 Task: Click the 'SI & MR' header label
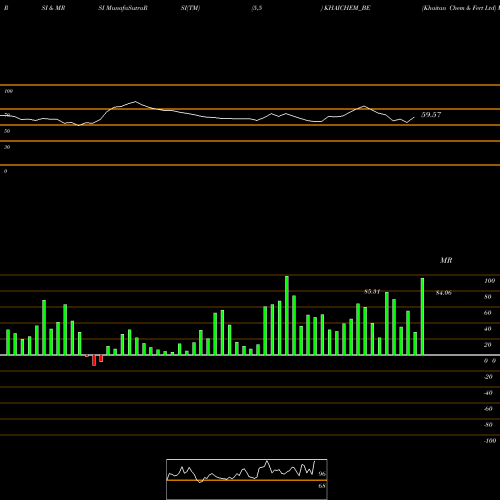53,8
